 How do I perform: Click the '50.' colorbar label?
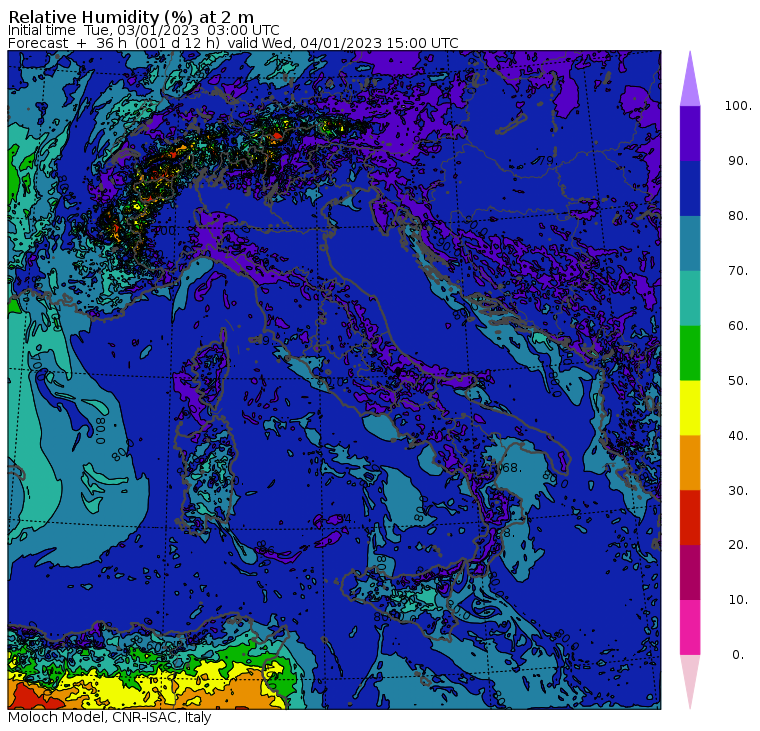[738, 381]
